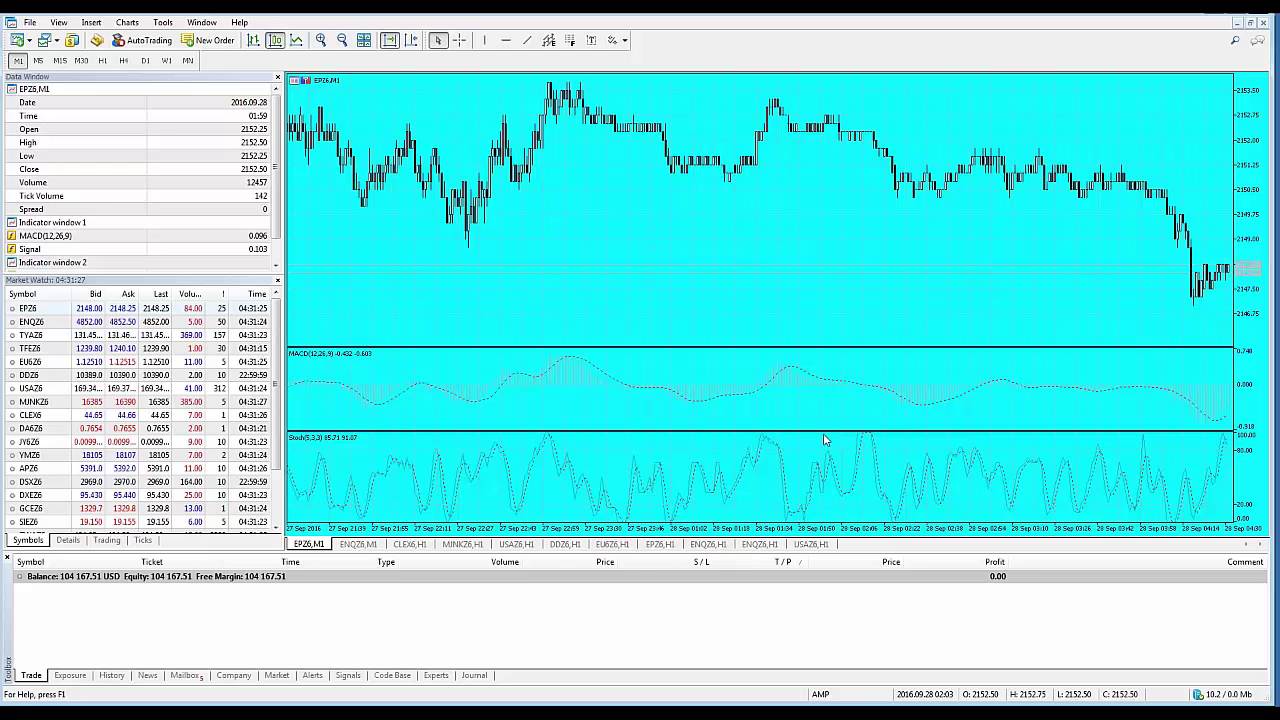The image size is (1280, 720).
Task: Switch to the Ticks tab in Market Watch
Action: 143,540
